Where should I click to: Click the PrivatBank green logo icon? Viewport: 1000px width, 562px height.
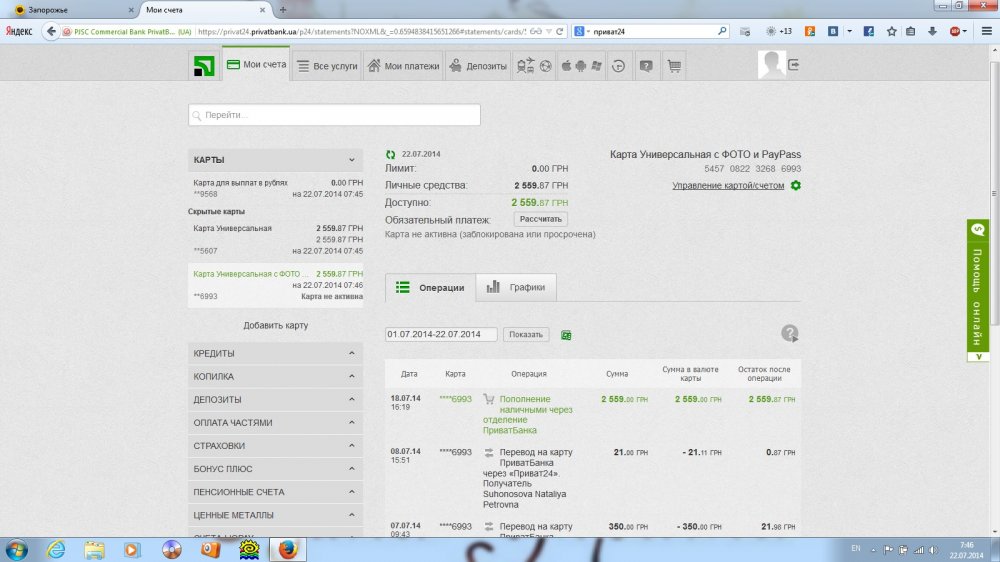coord(204,66)
